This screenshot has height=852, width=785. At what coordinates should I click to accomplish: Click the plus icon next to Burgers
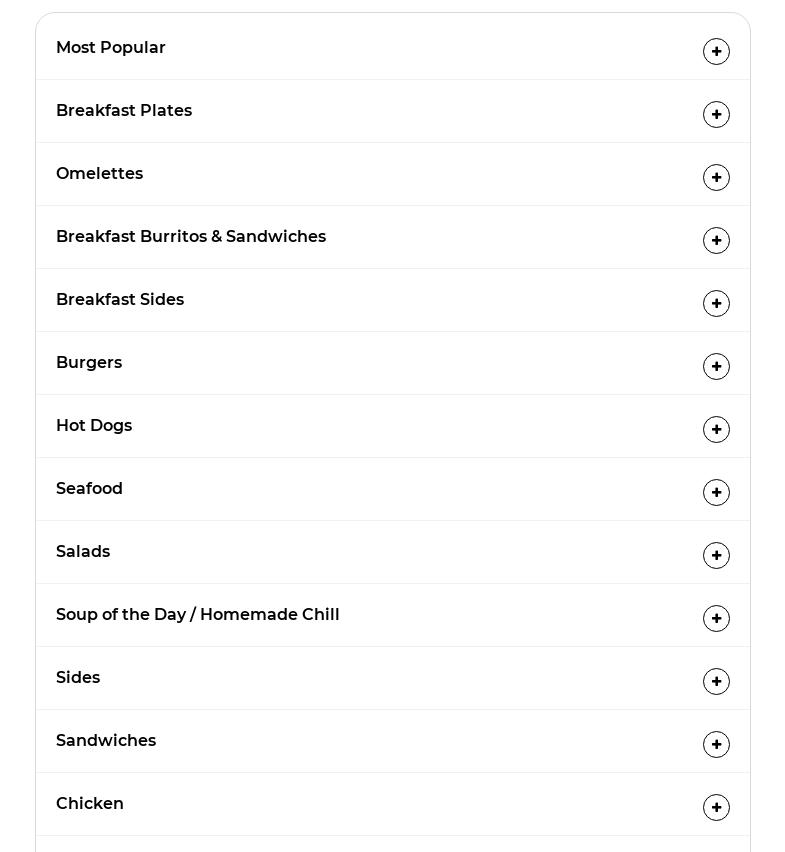(x=716, y=366)
